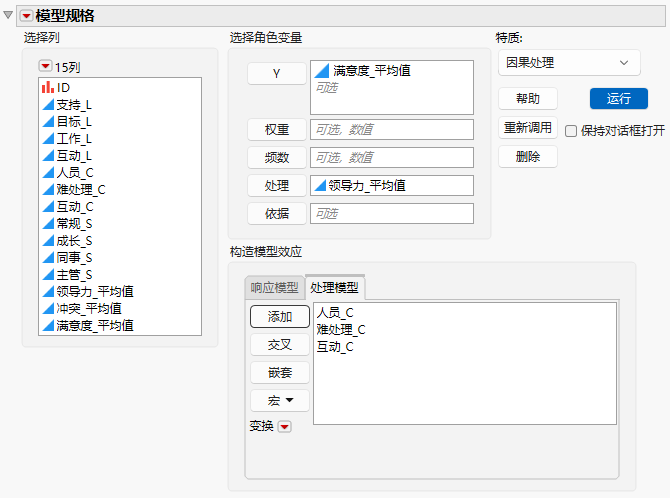This screenshot has height=498, width=670.
Task: Select 领导力_平均值 in the 处理 box
Action: pos(367,186)
